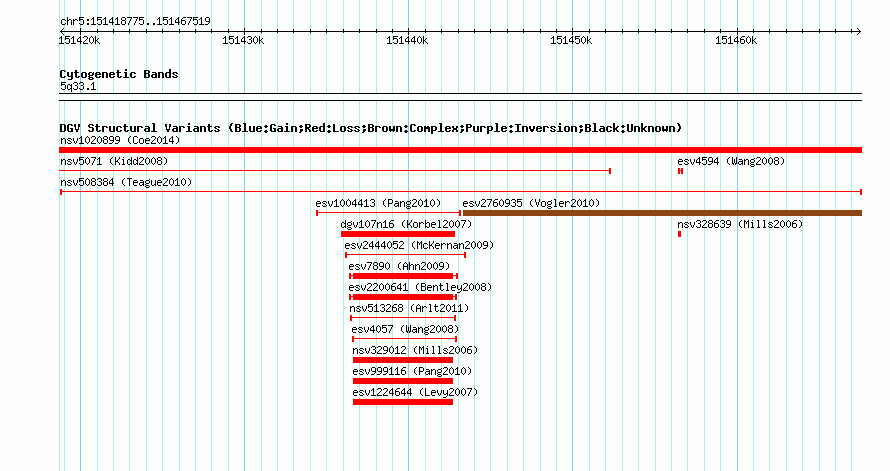The height and width of the screenshot is (471, 890).
Task: Click the esv1004413 (Pang2010) label
Action: (x=378, y=203)
